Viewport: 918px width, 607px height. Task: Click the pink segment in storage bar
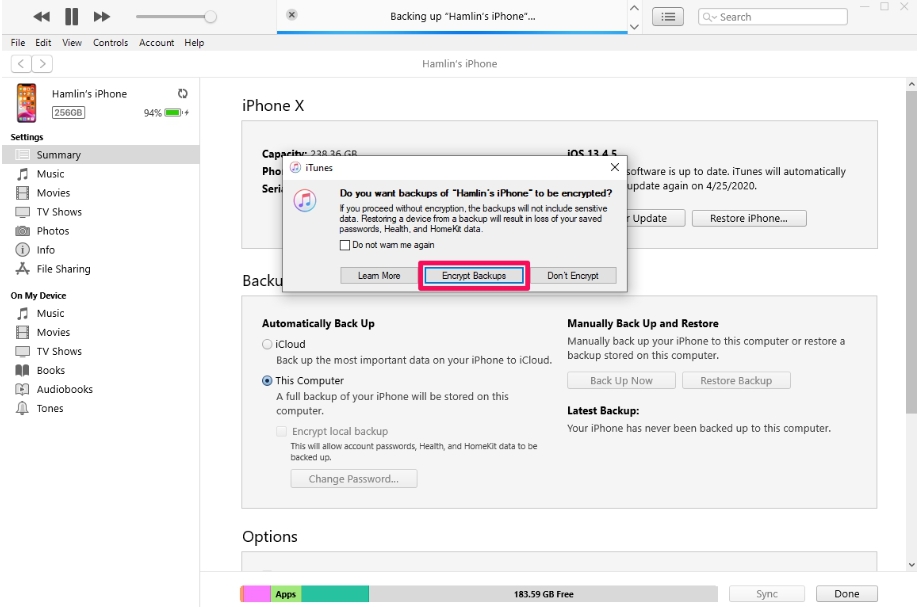[256, 594]
